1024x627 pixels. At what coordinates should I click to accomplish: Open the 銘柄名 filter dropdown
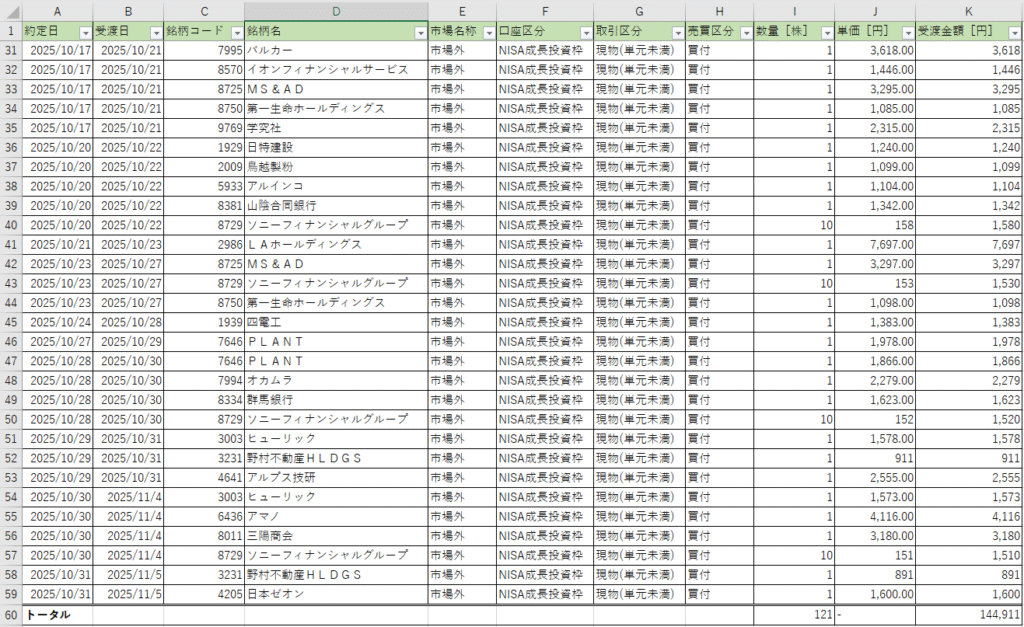[419, 32]
